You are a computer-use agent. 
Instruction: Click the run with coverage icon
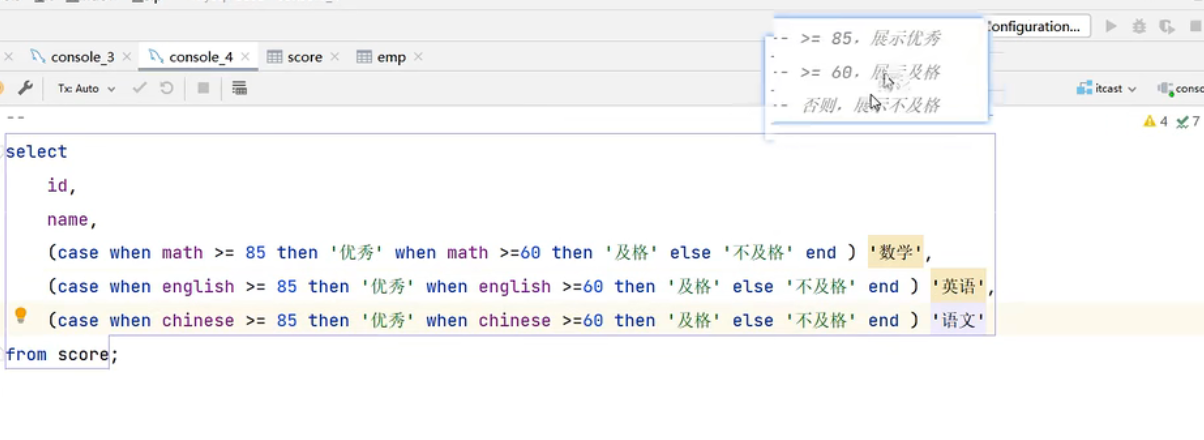(1166, 27)
